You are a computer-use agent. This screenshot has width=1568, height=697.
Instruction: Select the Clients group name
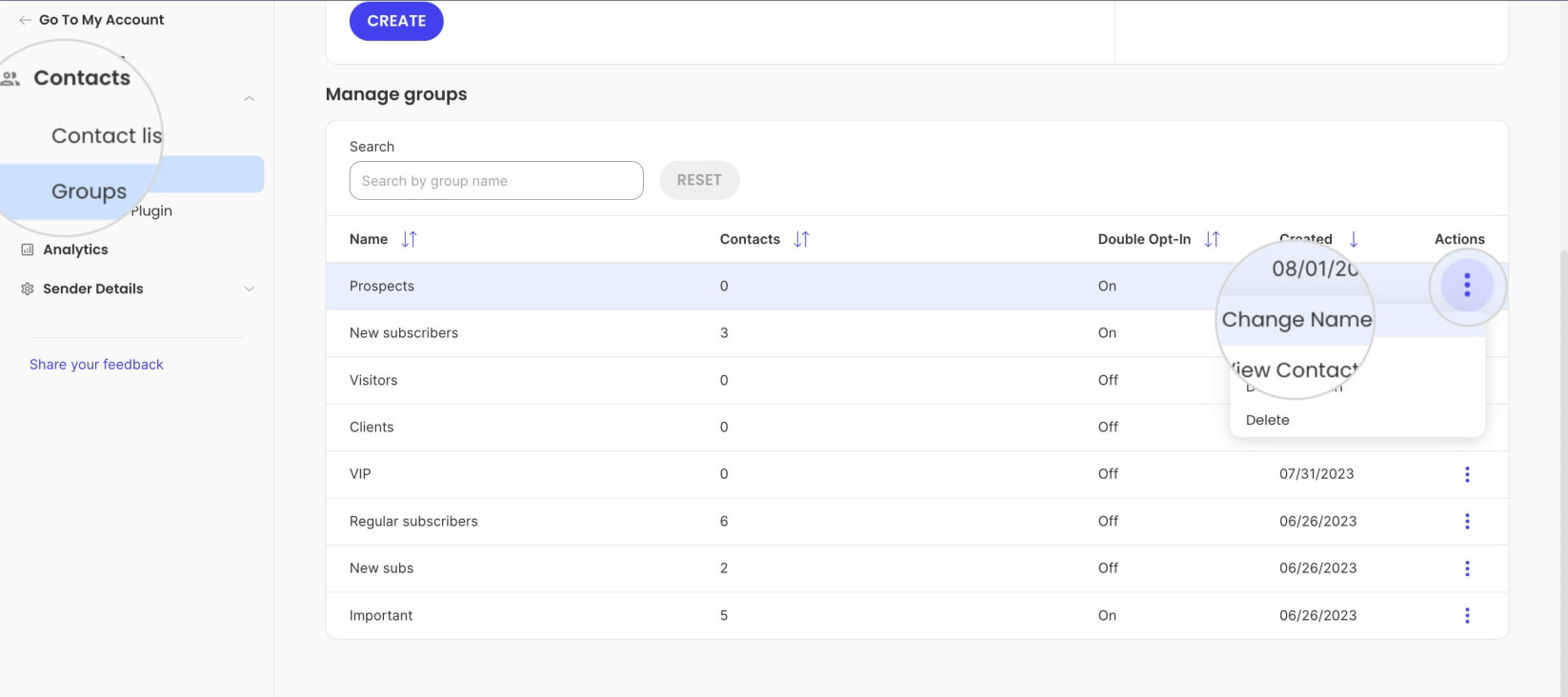coord(372,427)
